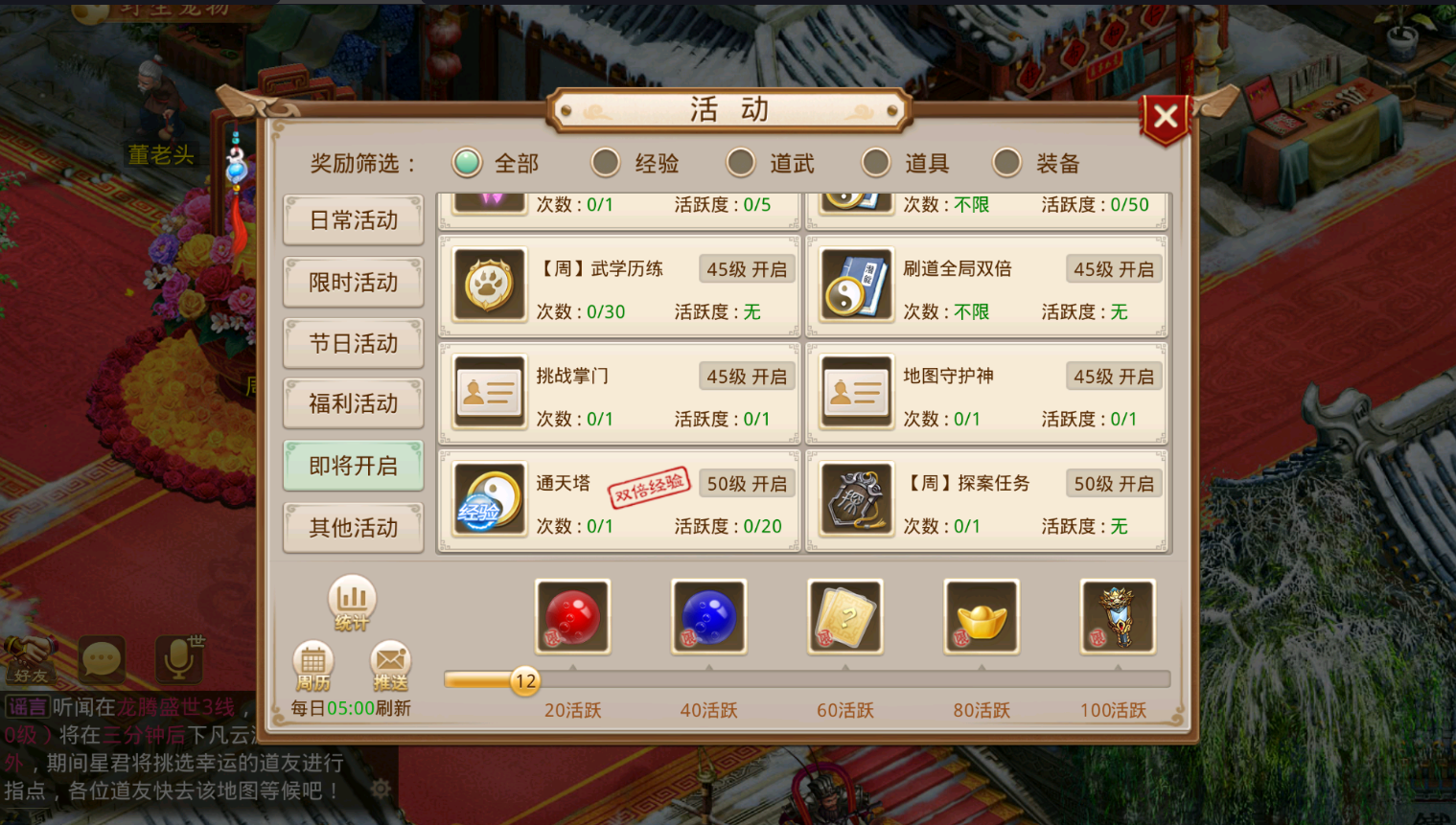Claim the red orb 20活跃 reward
Screen dimensions: 1456x825
coord(572,616)
